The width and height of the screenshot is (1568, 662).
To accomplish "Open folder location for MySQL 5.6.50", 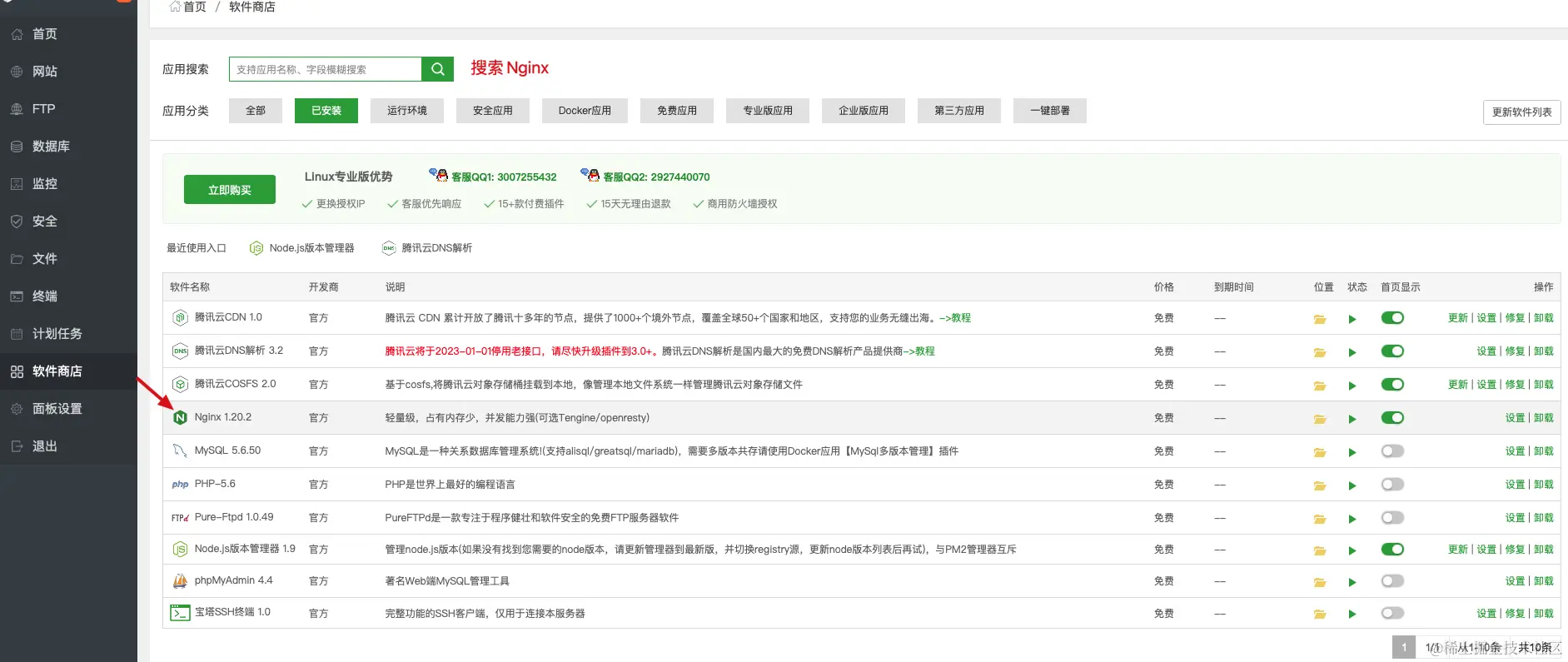I will tap(1320, 452).
